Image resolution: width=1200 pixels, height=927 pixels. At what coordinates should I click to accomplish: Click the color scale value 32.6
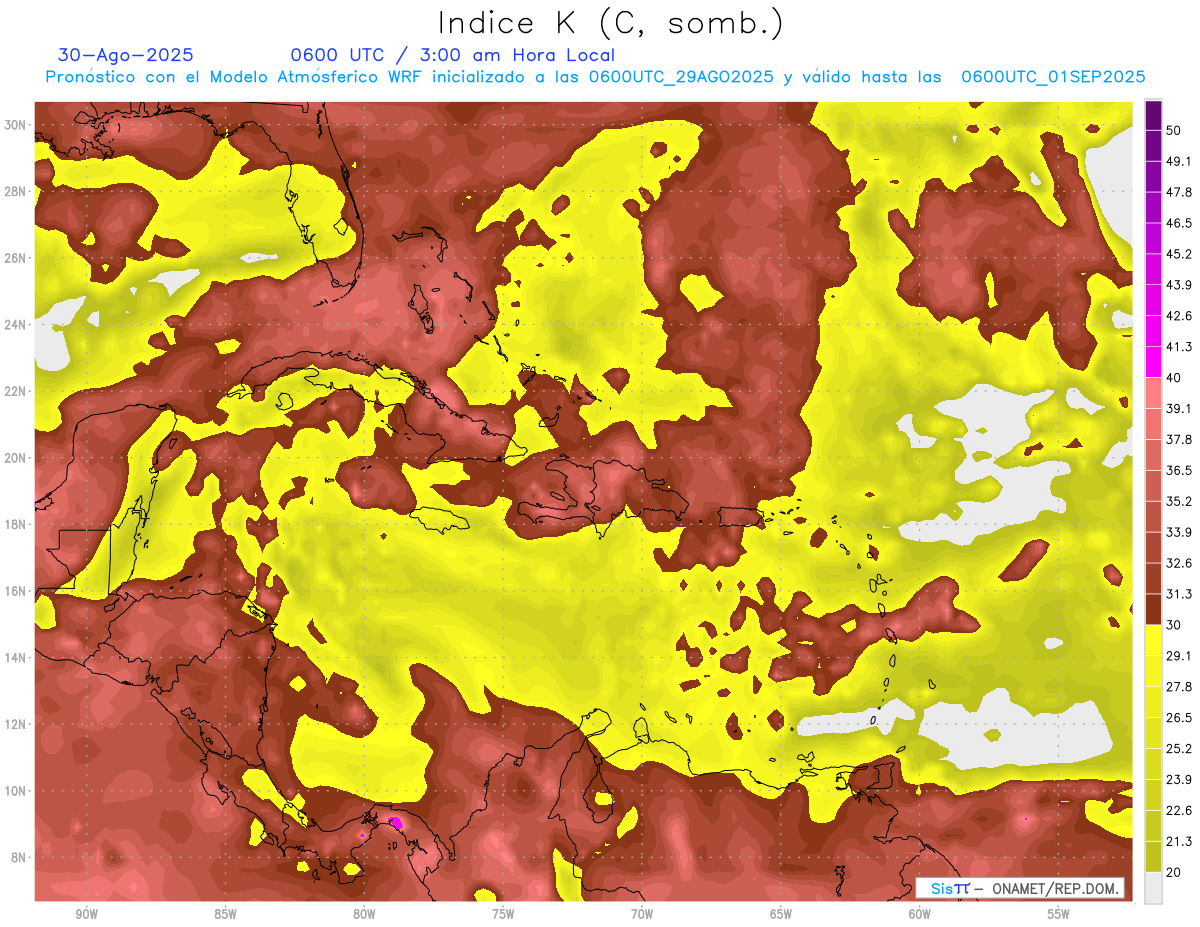click(x=1179, y=563)
